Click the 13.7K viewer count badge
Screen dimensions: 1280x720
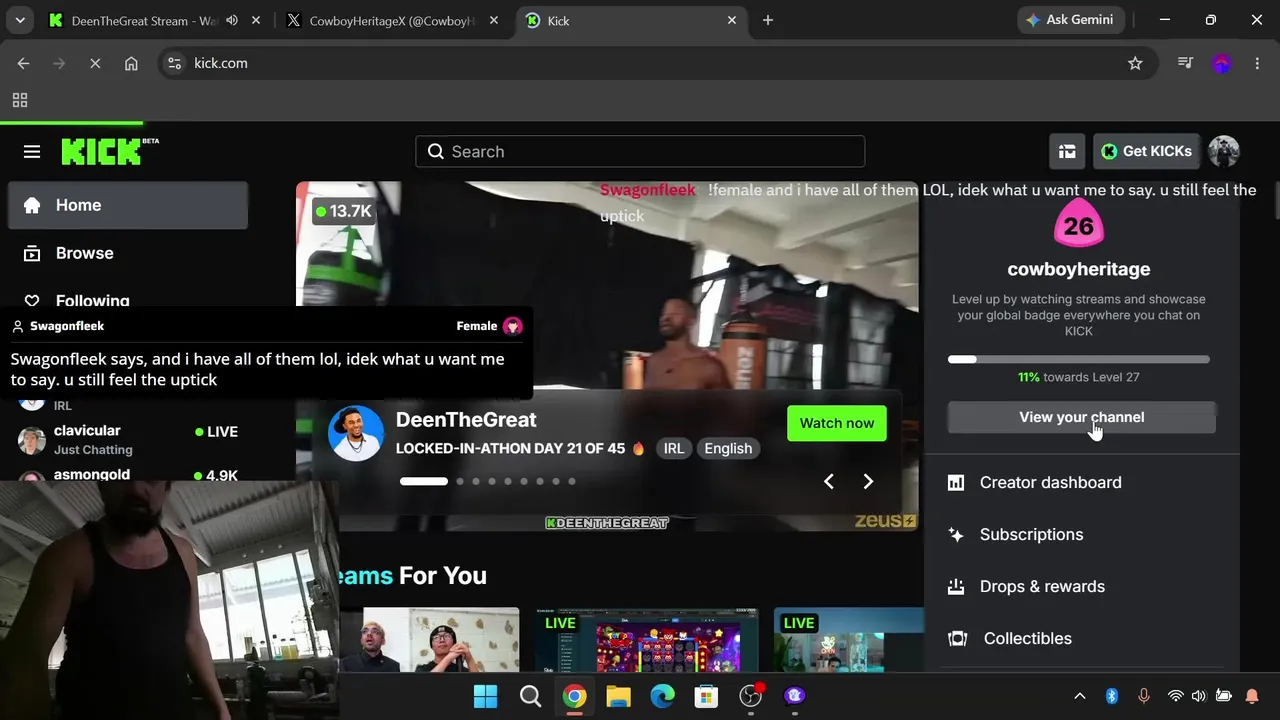343,211
